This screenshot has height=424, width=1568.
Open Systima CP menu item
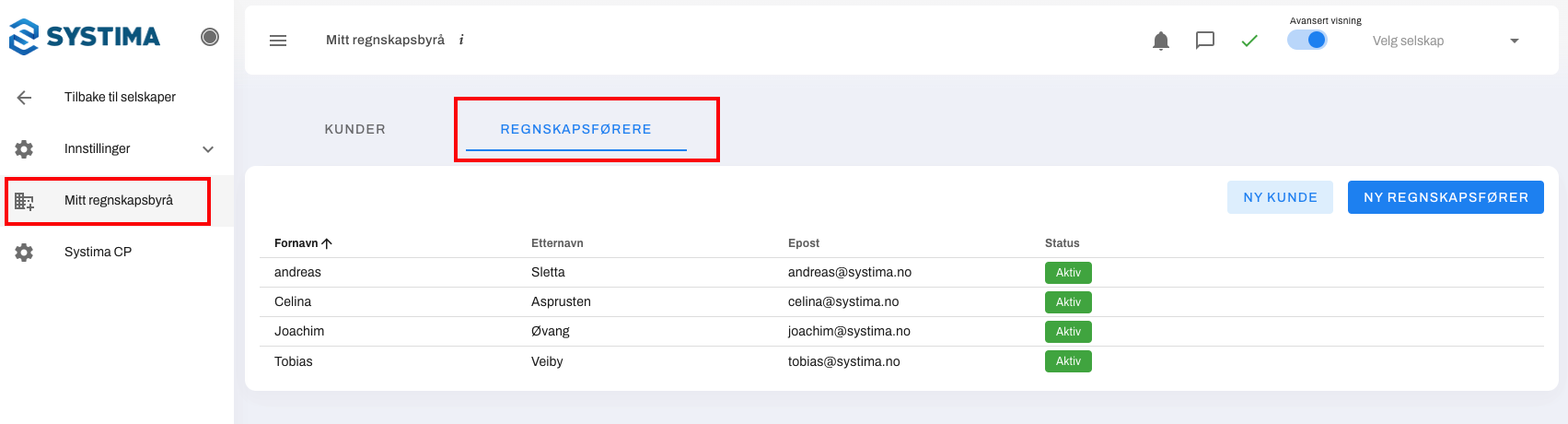[117, 253]
